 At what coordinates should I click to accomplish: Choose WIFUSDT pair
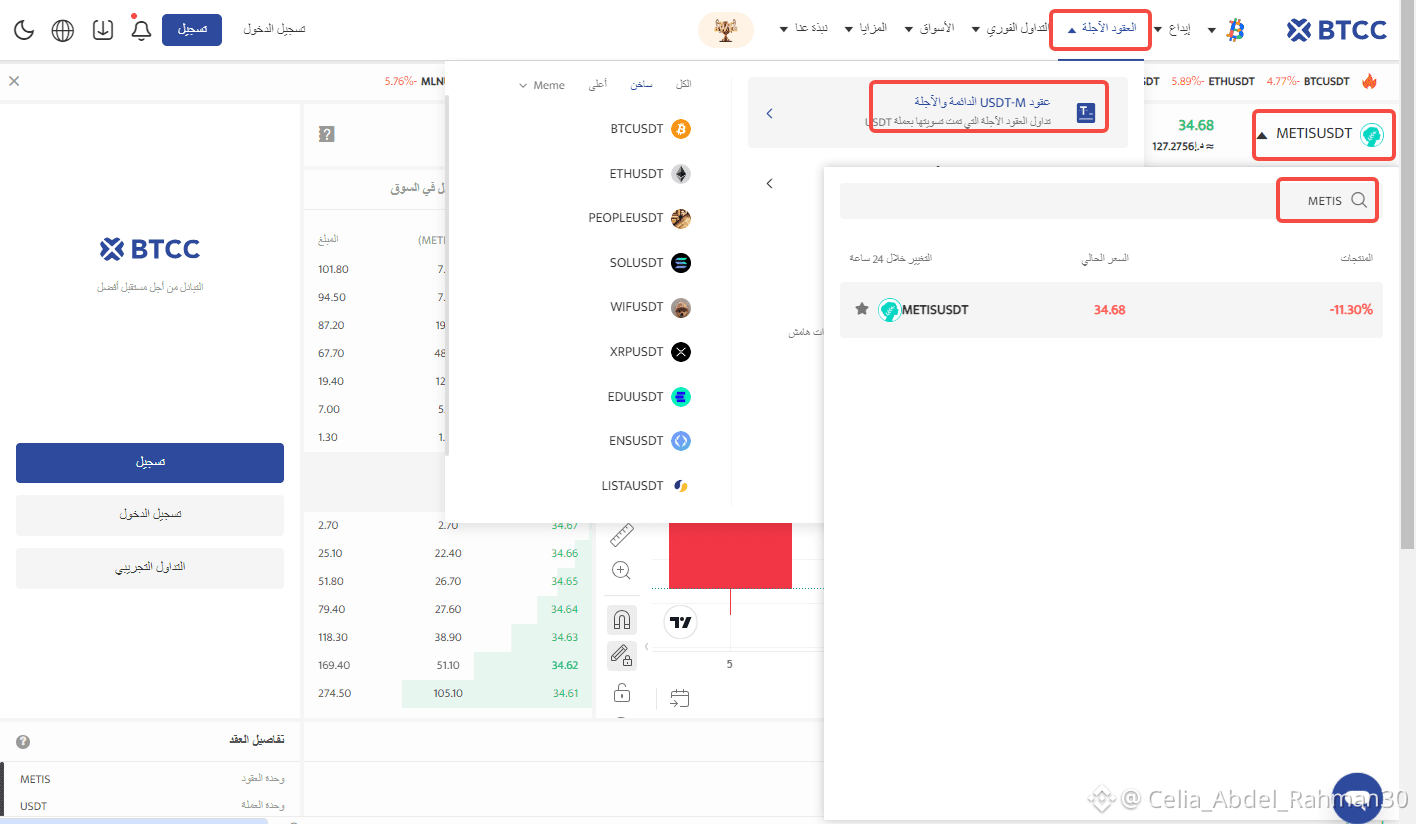pyautogui.click(x=650, y=307)
